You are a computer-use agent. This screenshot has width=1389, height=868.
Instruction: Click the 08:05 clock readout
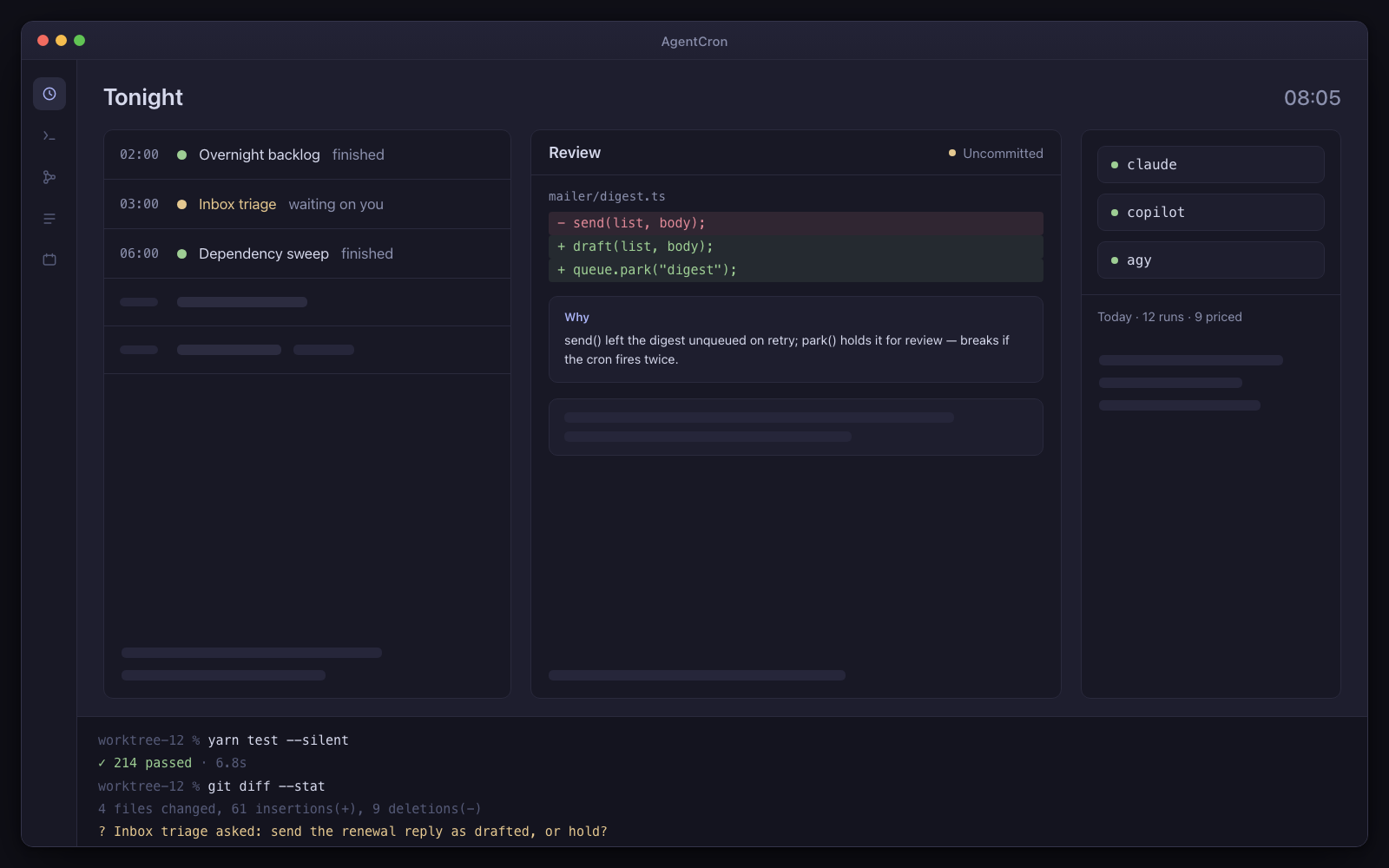tap(1312, 98)
